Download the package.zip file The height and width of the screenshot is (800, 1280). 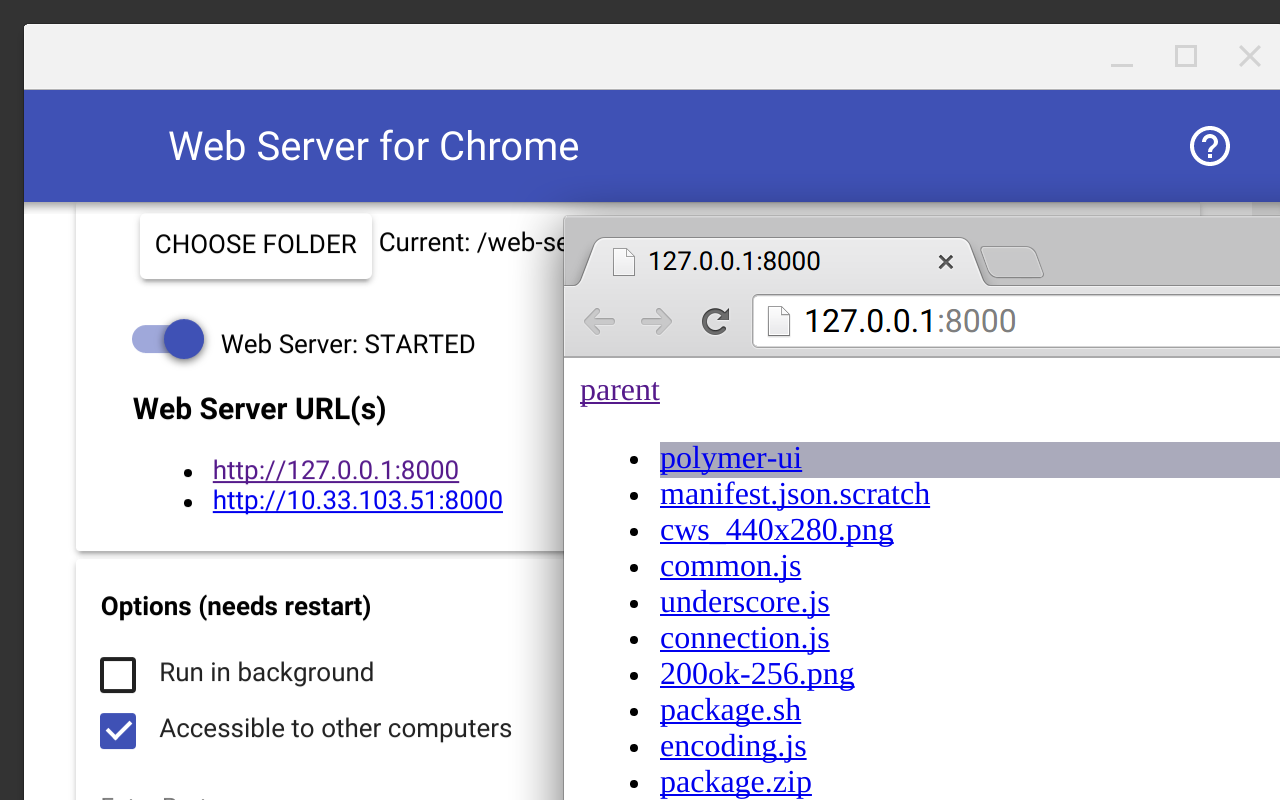(x=735, y=782)
